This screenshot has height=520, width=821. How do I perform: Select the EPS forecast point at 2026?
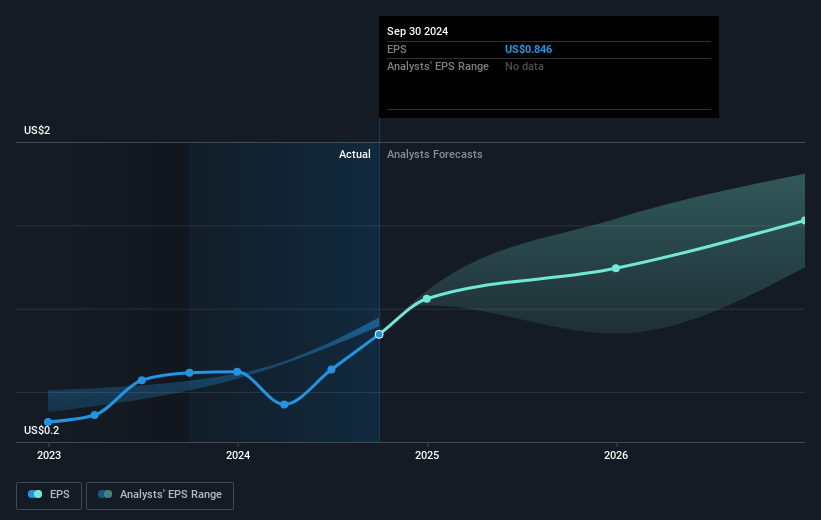click(616, 268)
